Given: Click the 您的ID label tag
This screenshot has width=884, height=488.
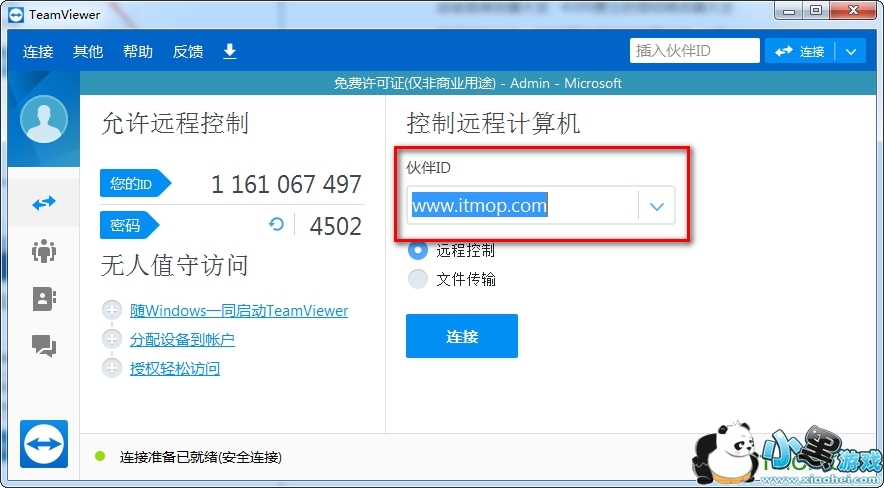Looking at the screenshot, I should [135, 183].
